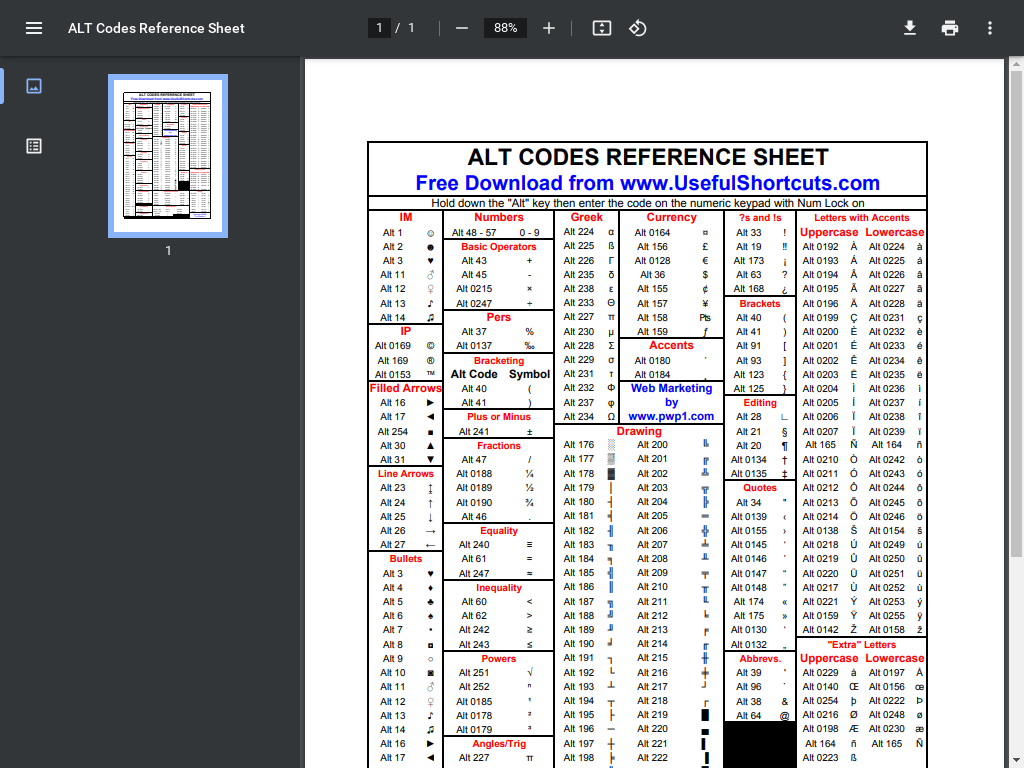The height and width of the screenshot is (768, 1024).
Task: Click the 'Editing' section heading
Action: pos(760,403)
